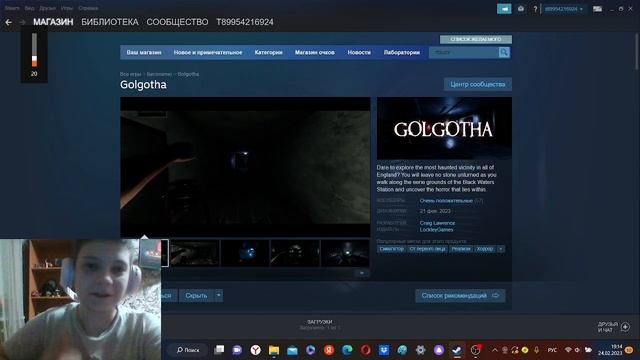Image resolution: width=640 pixels, height=360 pixels.
Task: Launch Opera browser from taskbar
Action: (365, 350)
